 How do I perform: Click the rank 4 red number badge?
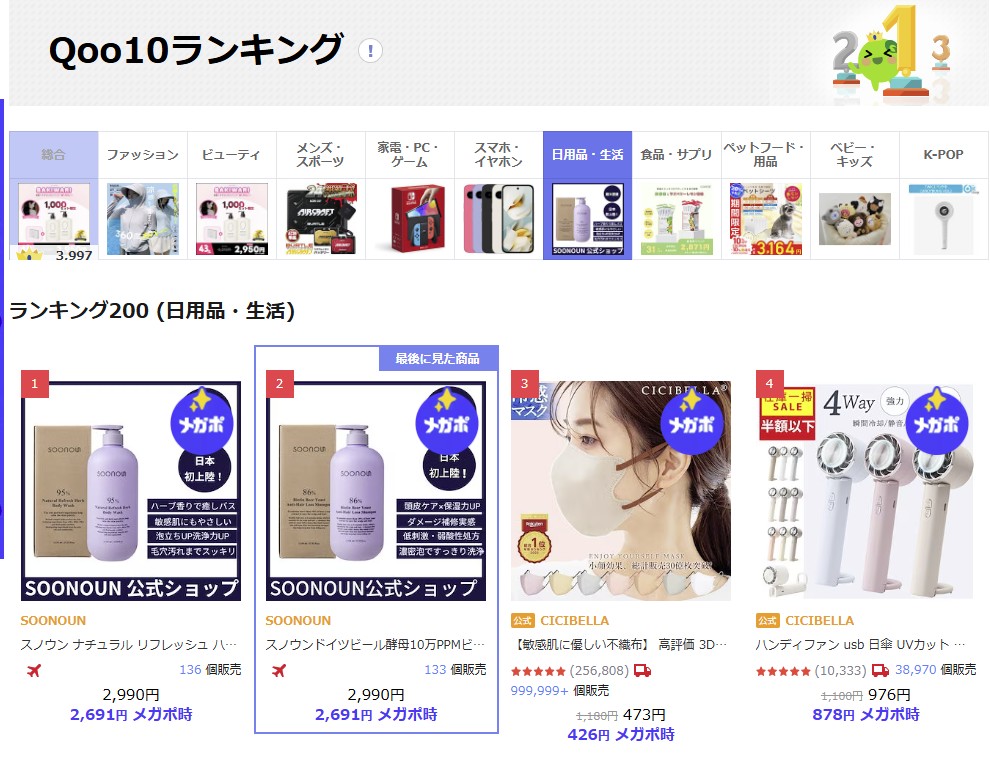point(769,383)
